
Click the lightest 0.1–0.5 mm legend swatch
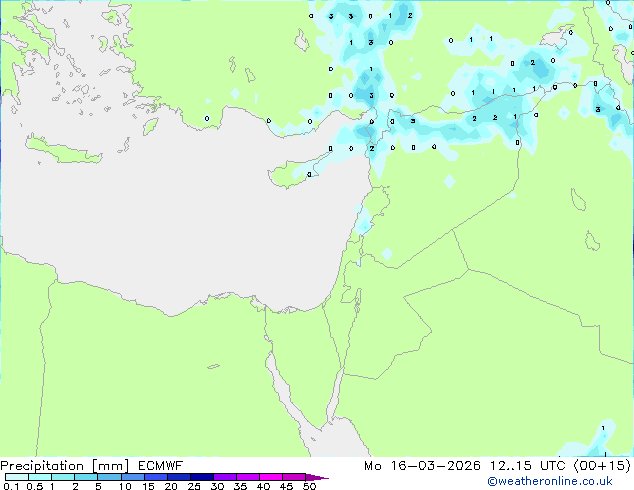point(17,477)
